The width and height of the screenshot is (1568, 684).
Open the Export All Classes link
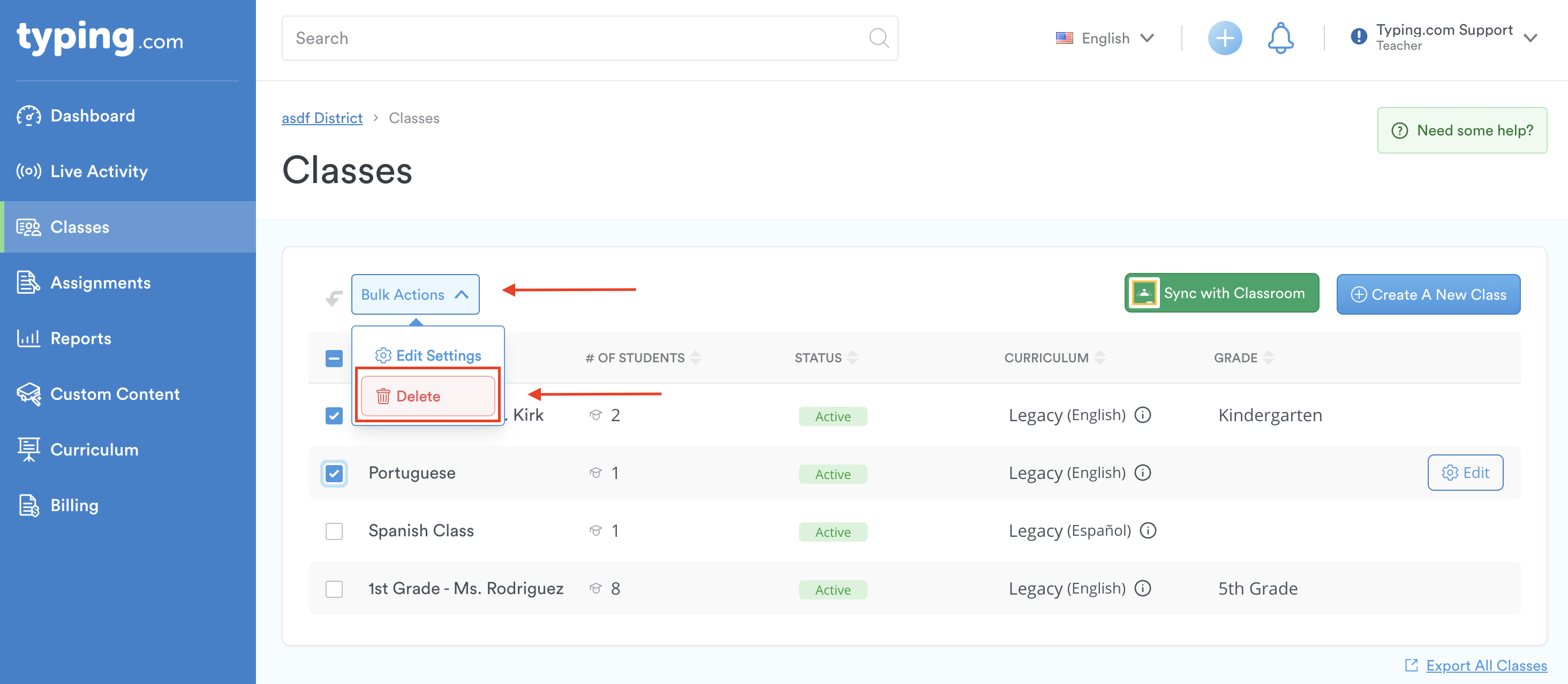[x=1486, y=666]
